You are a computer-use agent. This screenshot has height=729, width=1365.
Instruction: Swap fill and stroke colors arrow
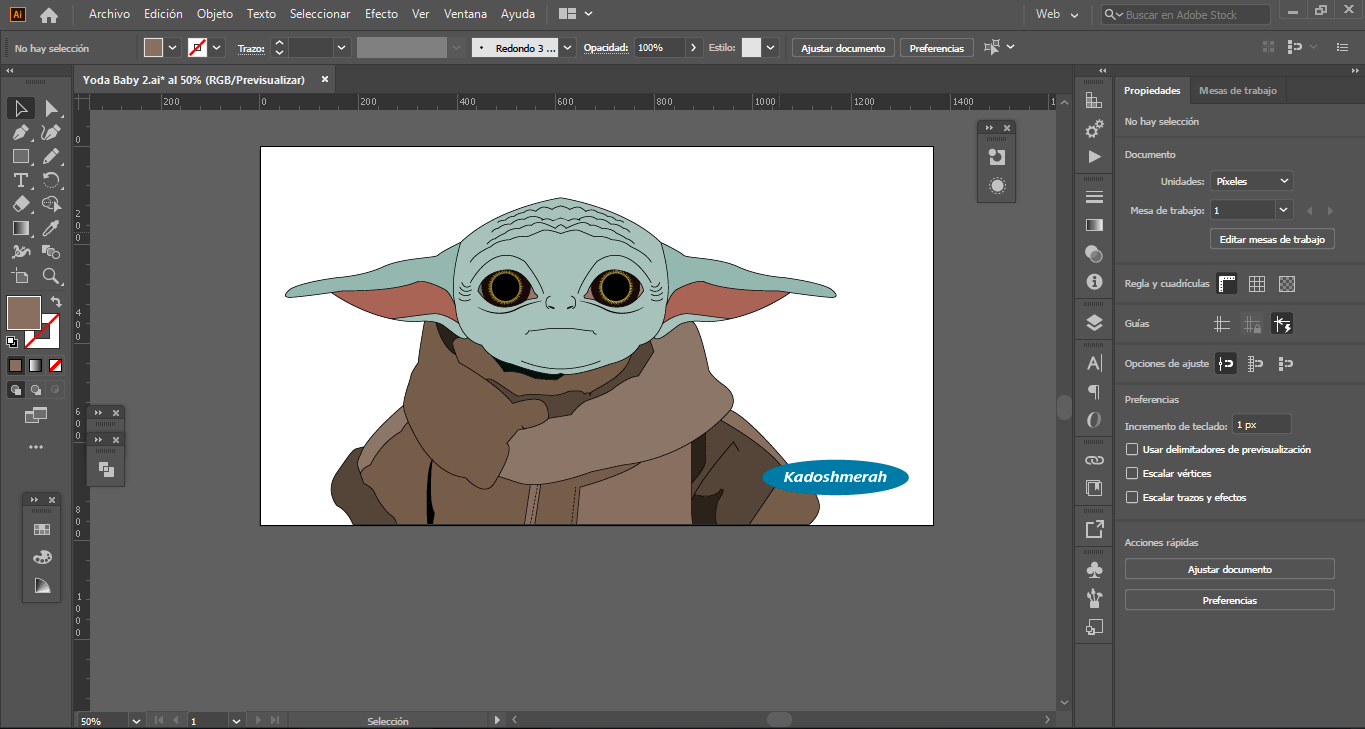57,301
